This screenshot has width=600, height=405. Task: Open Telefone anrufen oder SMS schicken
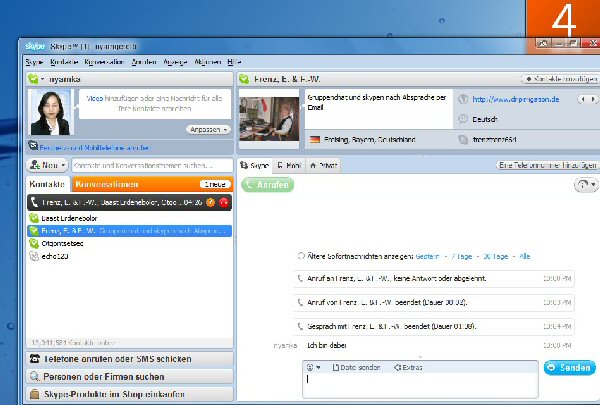(x=129, y=359)
